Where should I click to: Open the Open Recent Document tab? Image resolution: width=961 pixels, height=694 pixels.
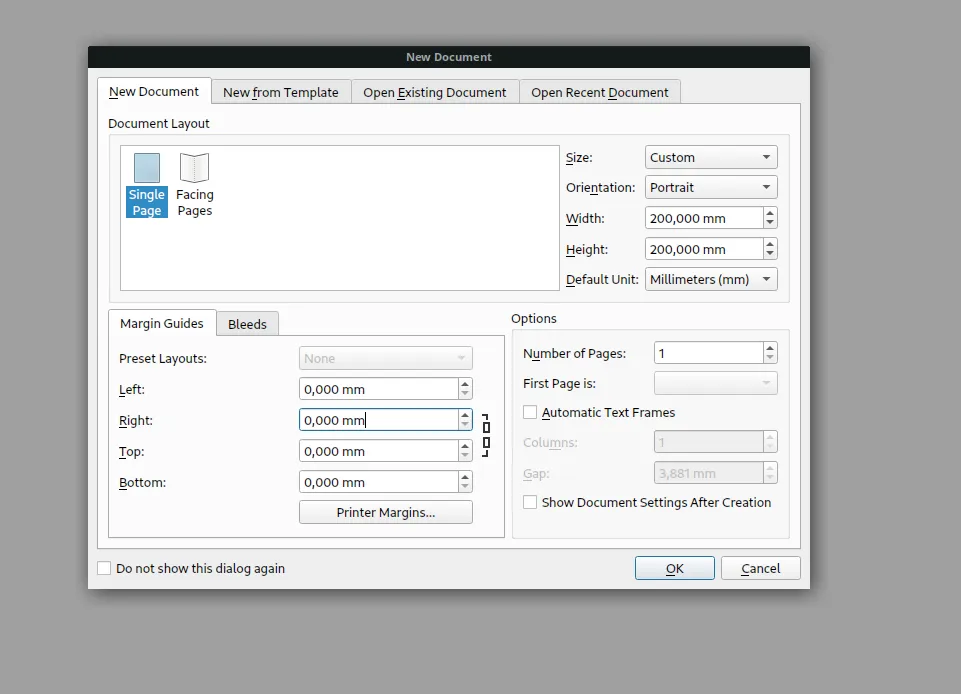(599, 92)
